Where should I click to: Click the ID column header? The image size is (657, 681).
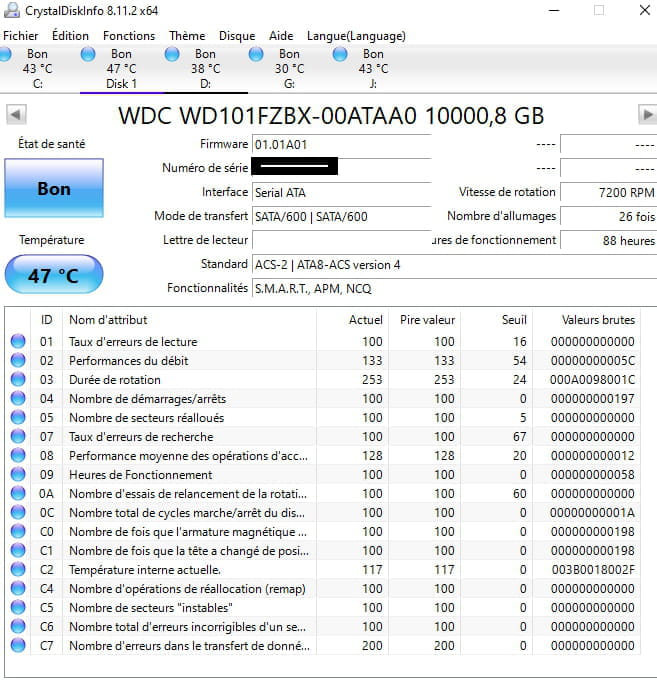[x=46, y=320]
